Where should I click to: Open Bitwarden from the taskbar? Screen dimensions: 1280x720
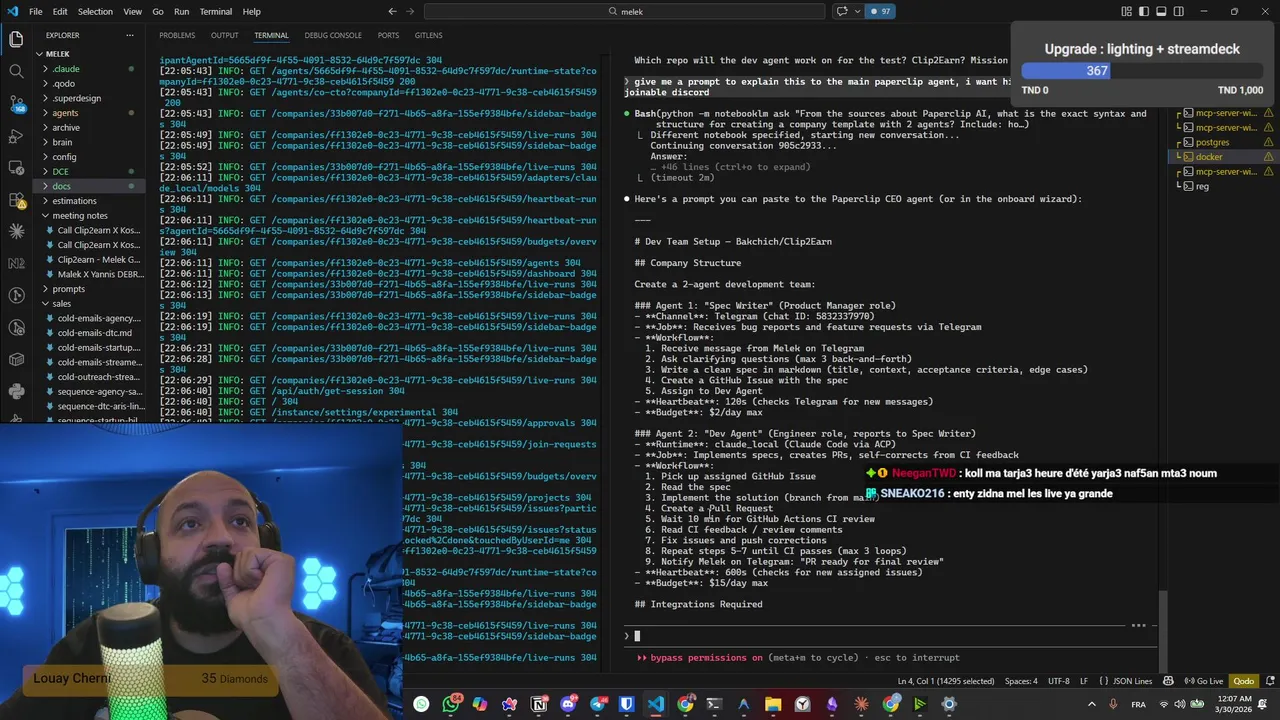[x=627, y=704]
